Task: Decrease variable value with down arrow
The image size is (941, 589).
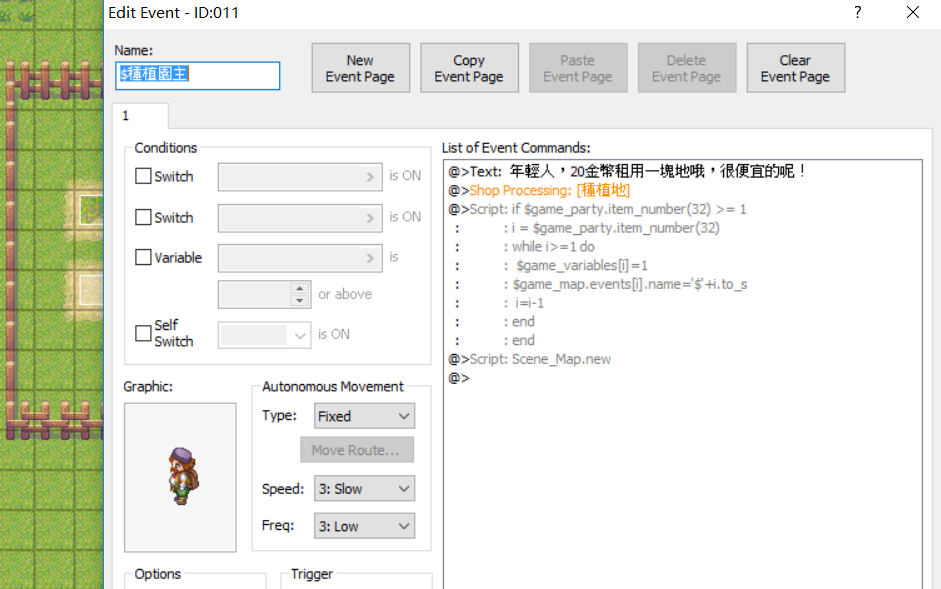Action: 299,301
